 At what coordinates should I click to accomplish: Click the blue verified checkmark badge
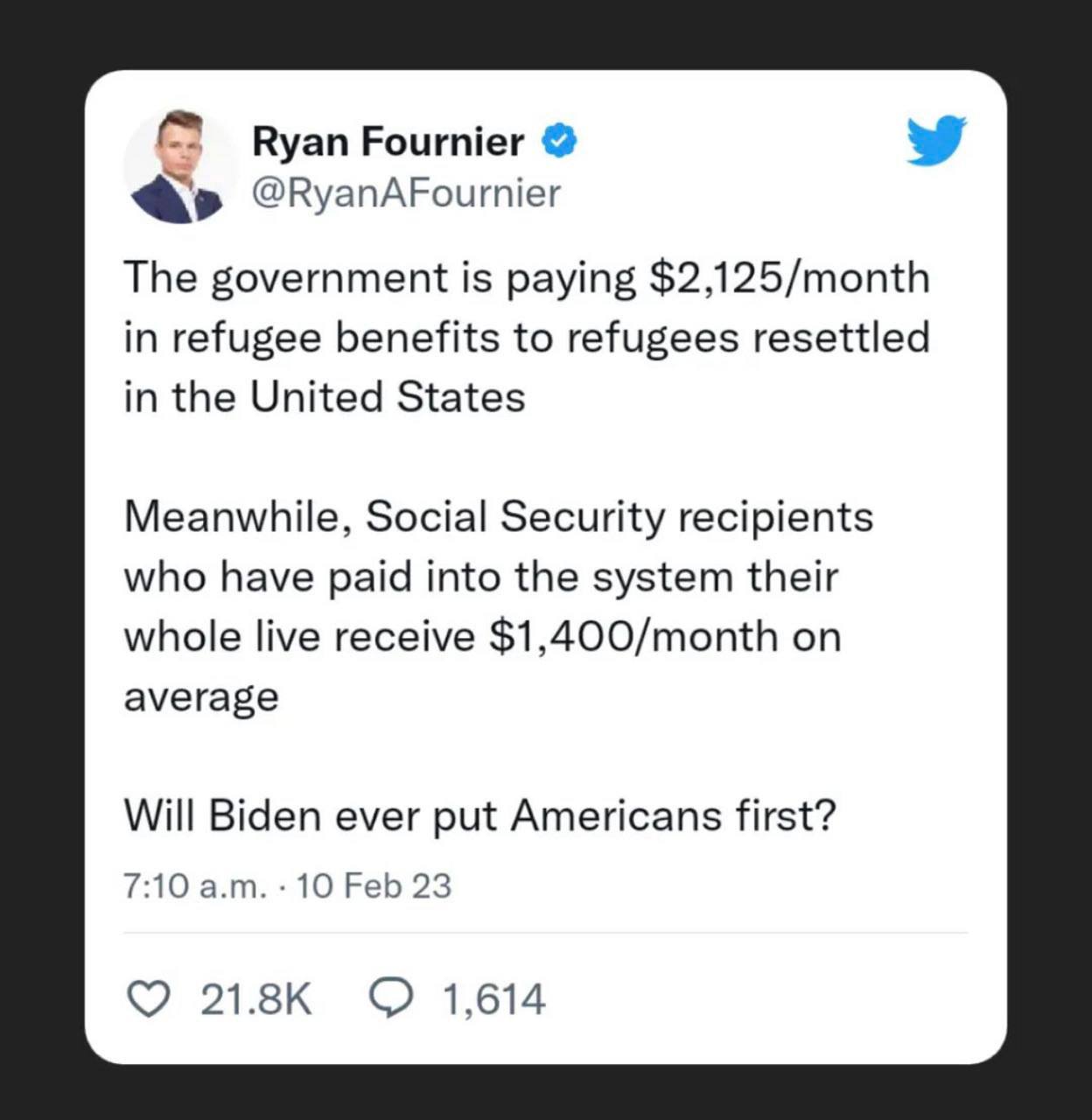[x=560, y=141]
